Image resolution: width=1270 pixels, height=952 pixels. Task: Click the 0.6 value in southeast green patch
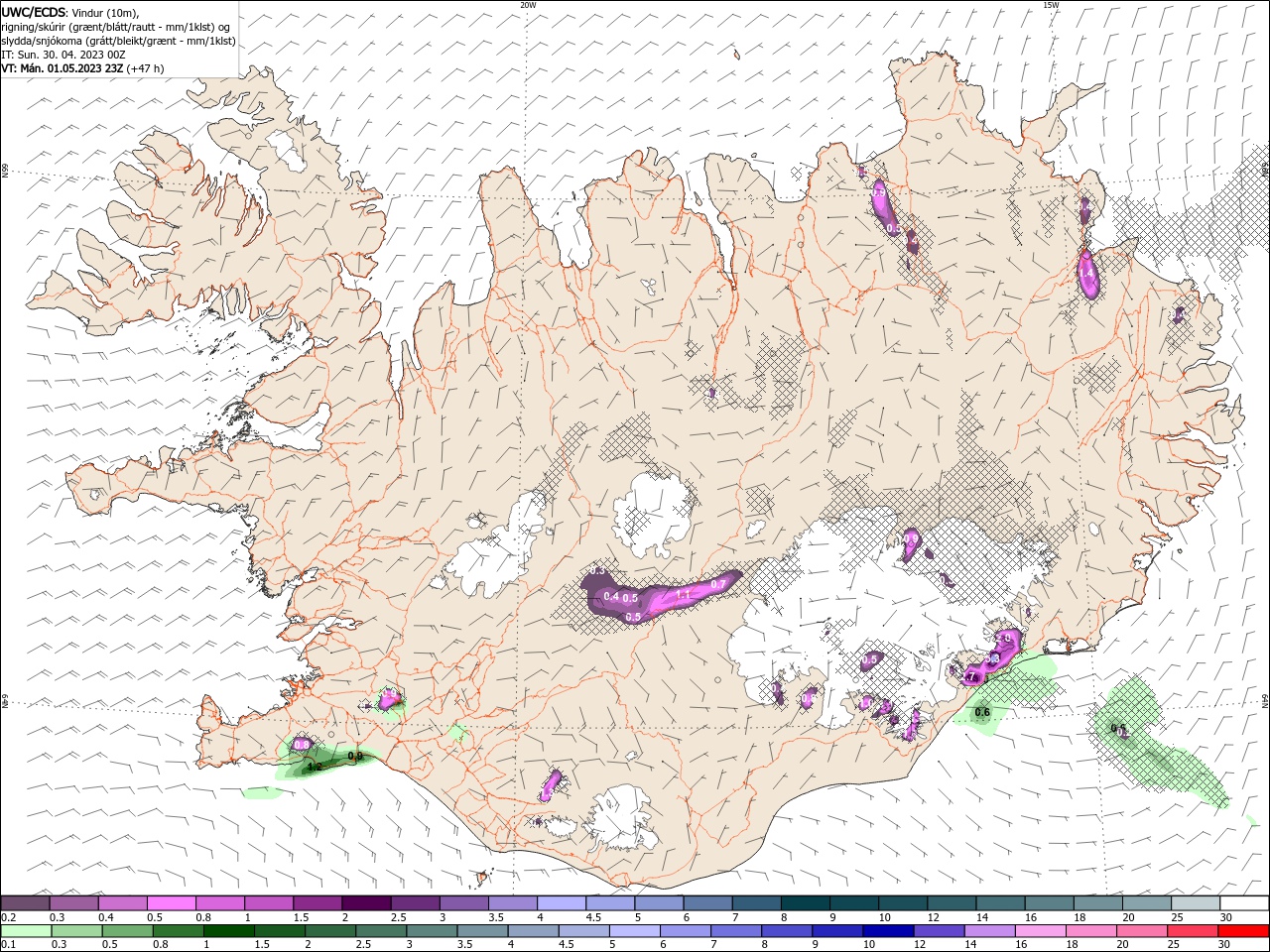point(983,712)
